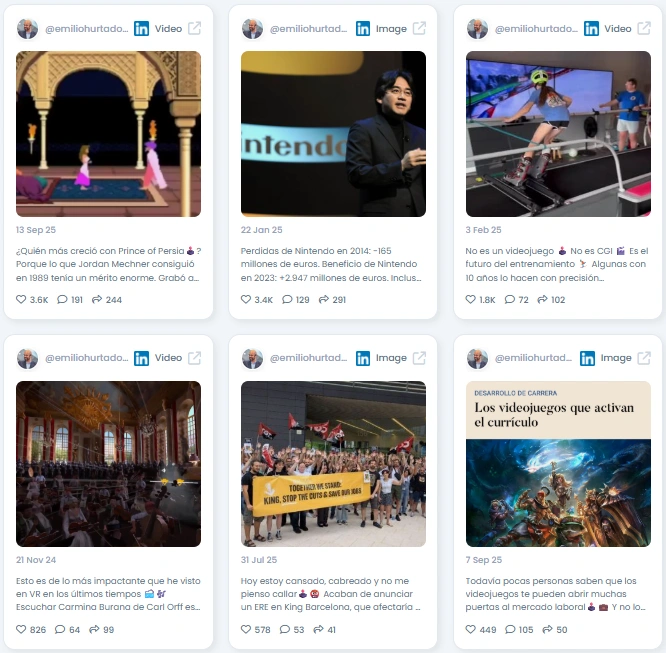The height and width of the screenshot is (653, 666).
Task: Click profile avatar on ski simulator post
Action: pos(477,29)
